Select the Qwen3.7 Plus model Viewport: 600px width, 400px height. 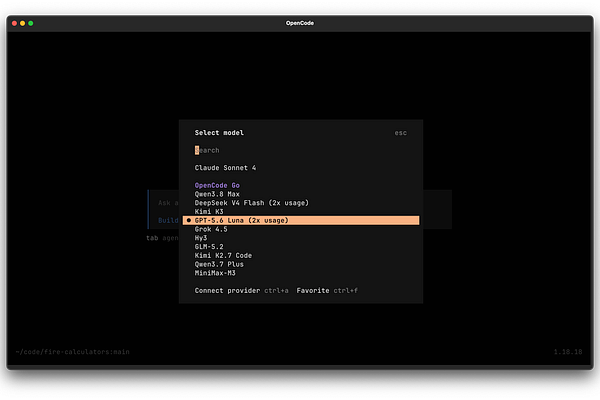point(219,264)
